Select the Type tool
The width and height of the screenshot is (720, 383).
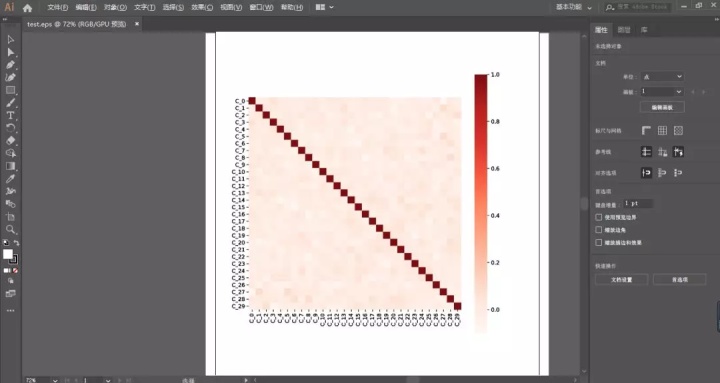(11, 116)
